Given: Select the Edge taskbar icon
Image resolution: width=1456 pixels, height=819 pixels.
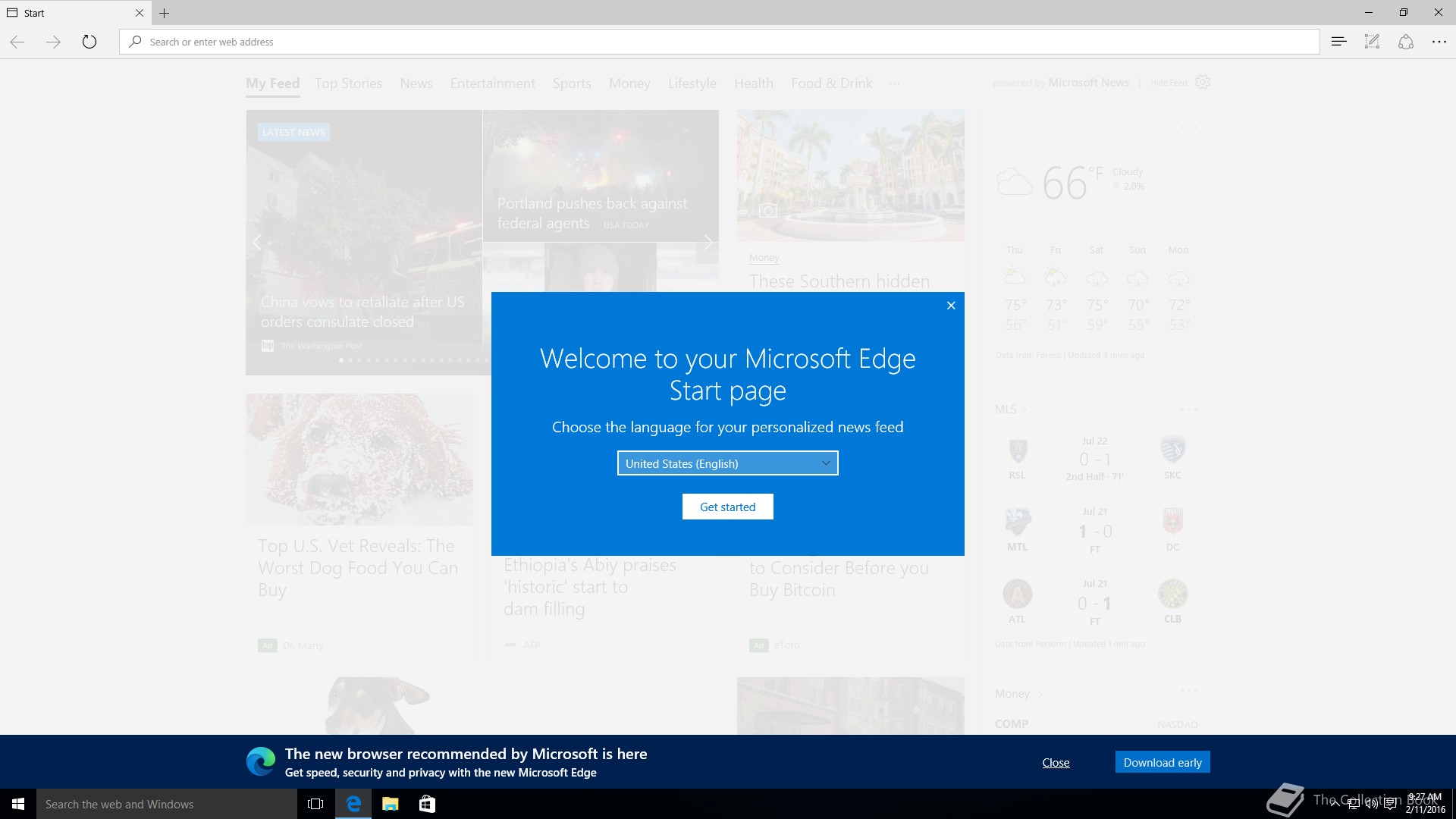Looking at the screenshot, I should (x=353, y=804).
